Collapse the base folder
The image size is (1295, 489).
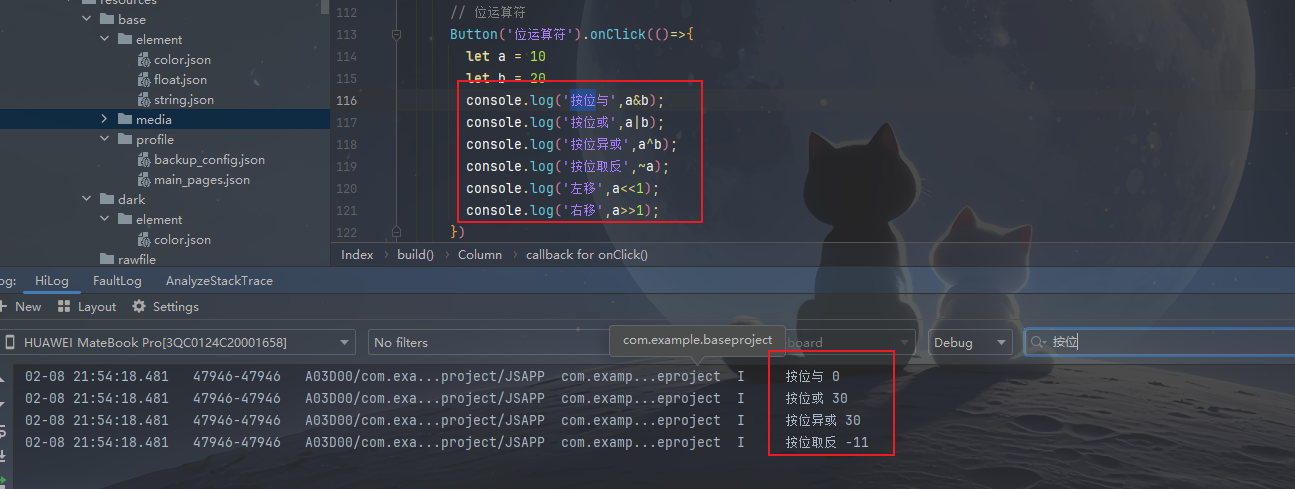point(86,20)
